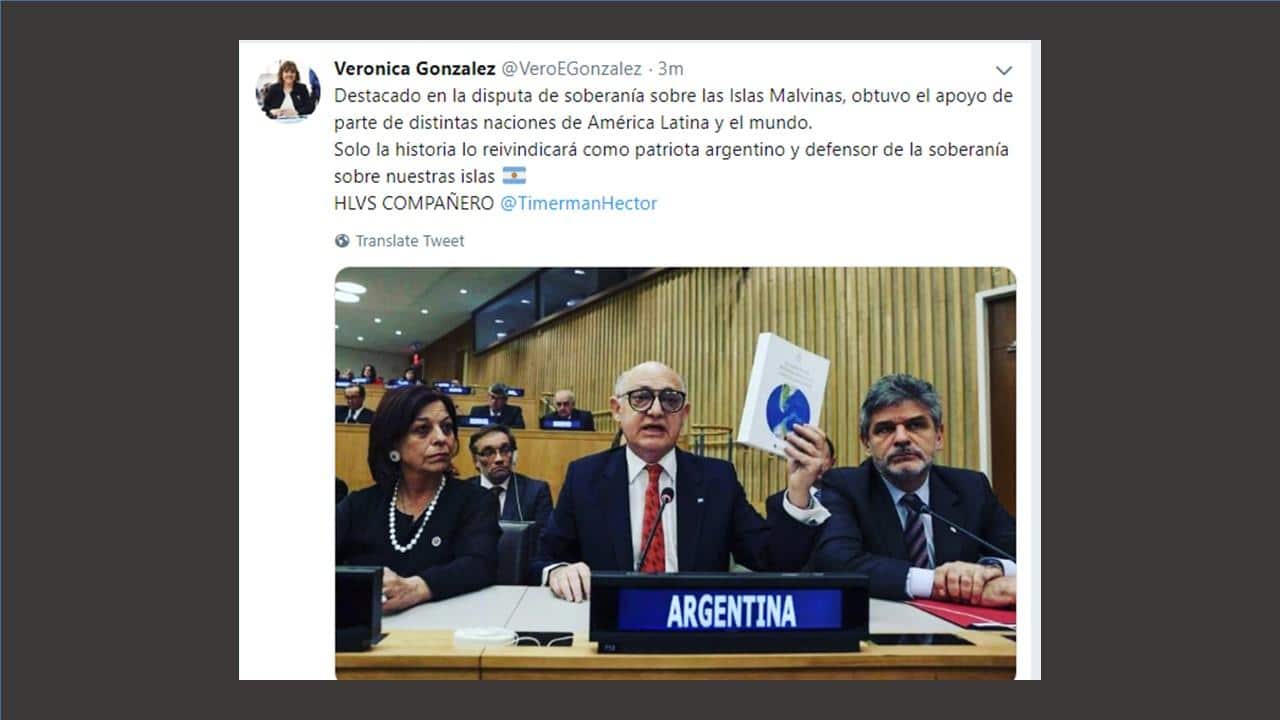Expand the tweet options chevron
The height and width of the screenshot is (720, 1280).
1003,70
